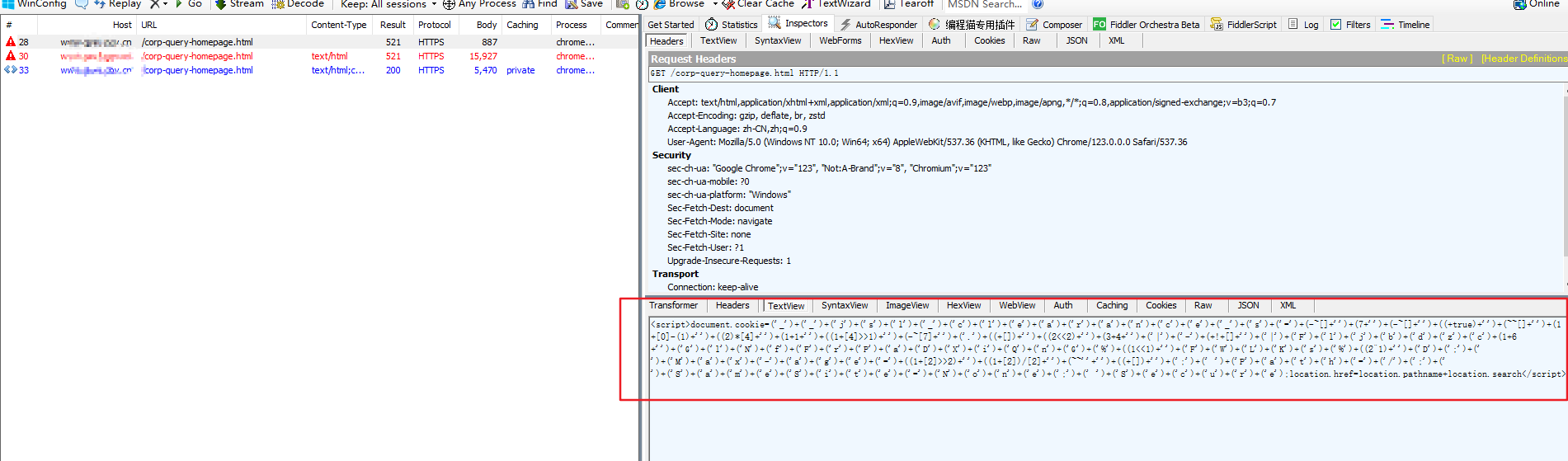Open the response Caching tab
Screen dimensions: 1568x461
1112,305
